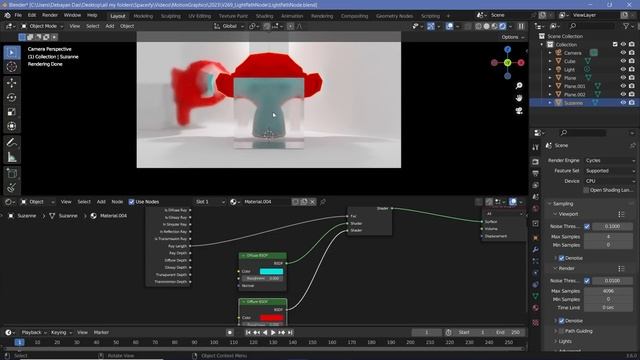Open the File menu
Screen dimensions: 640x360
pos(18,16)
